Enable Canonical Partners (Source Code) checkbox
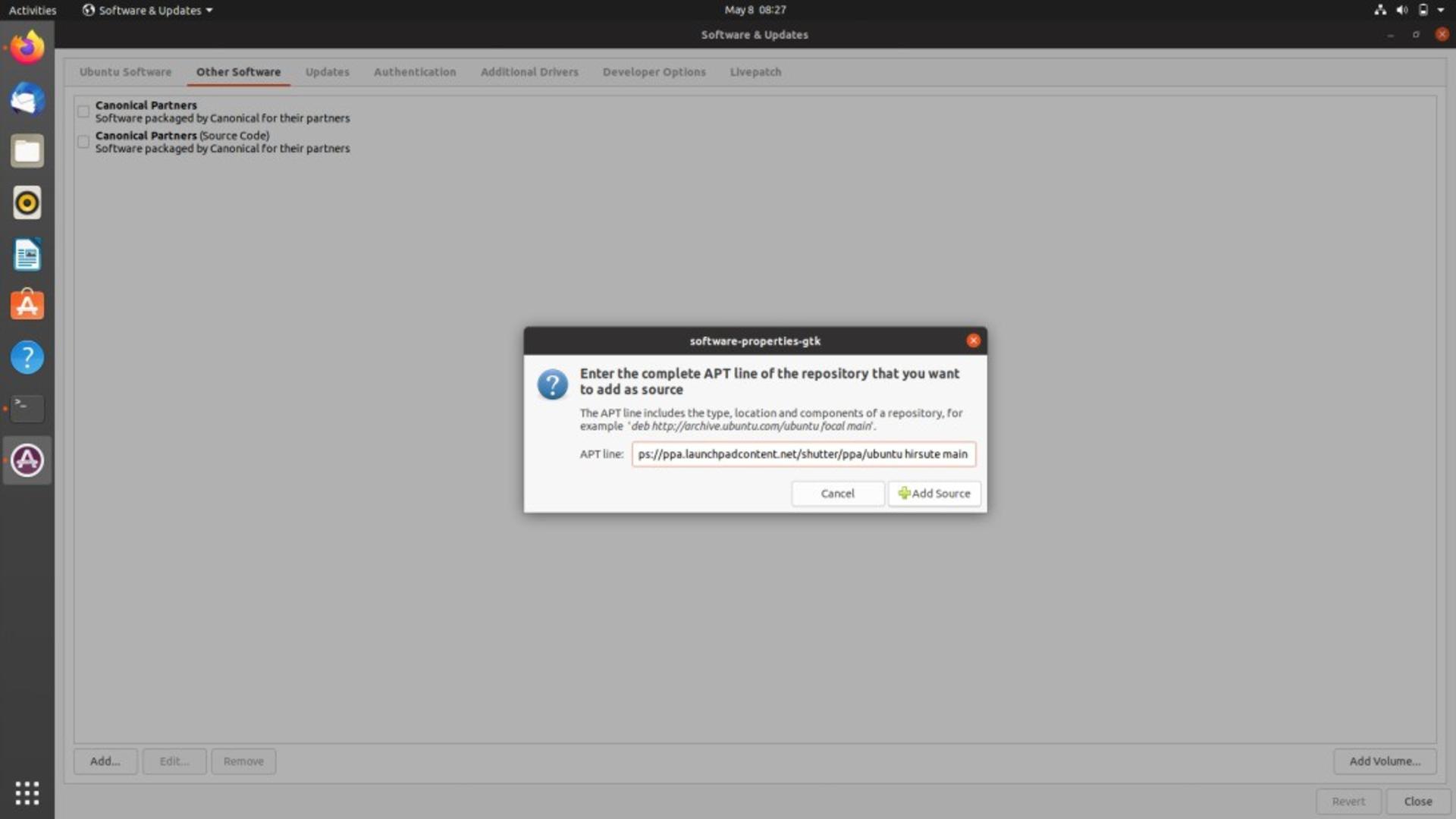This screenshot has height=819, width=1456. [x=83, y=142]
